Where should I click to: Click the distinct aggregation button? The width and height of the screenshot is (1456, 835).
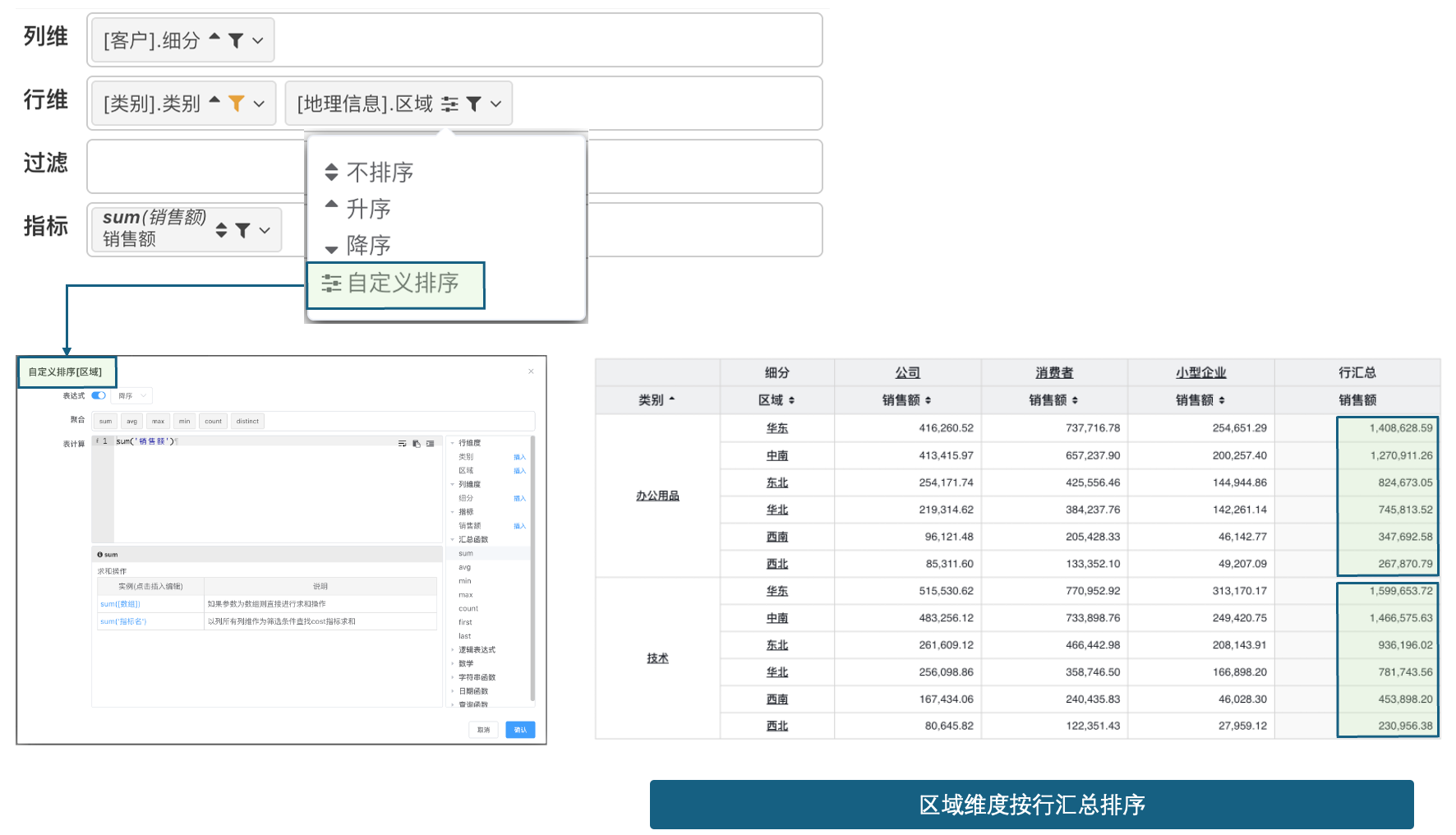pos(247,421)
